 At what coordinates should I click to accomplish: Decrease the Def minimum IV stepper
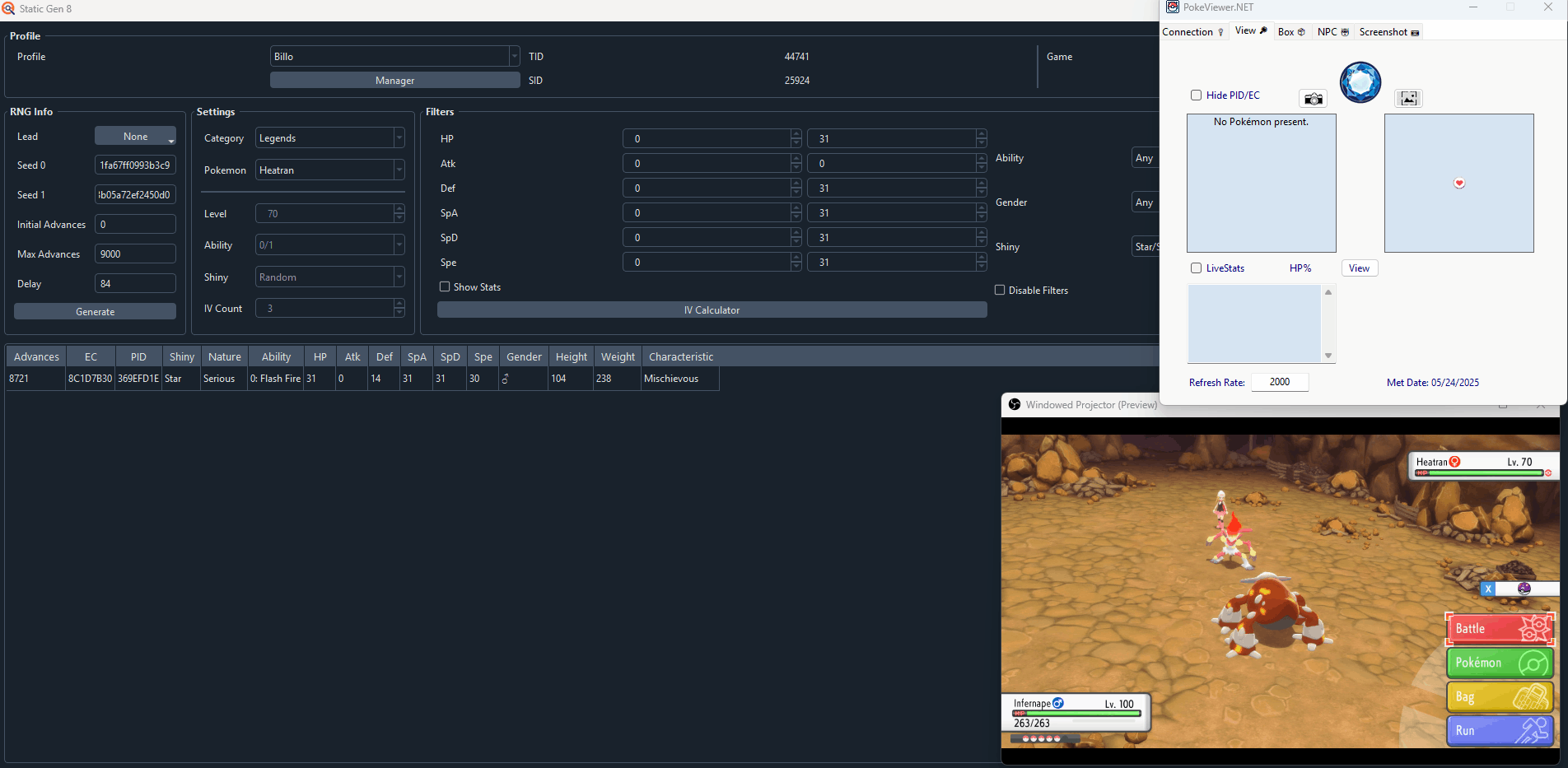pos(796,193)
